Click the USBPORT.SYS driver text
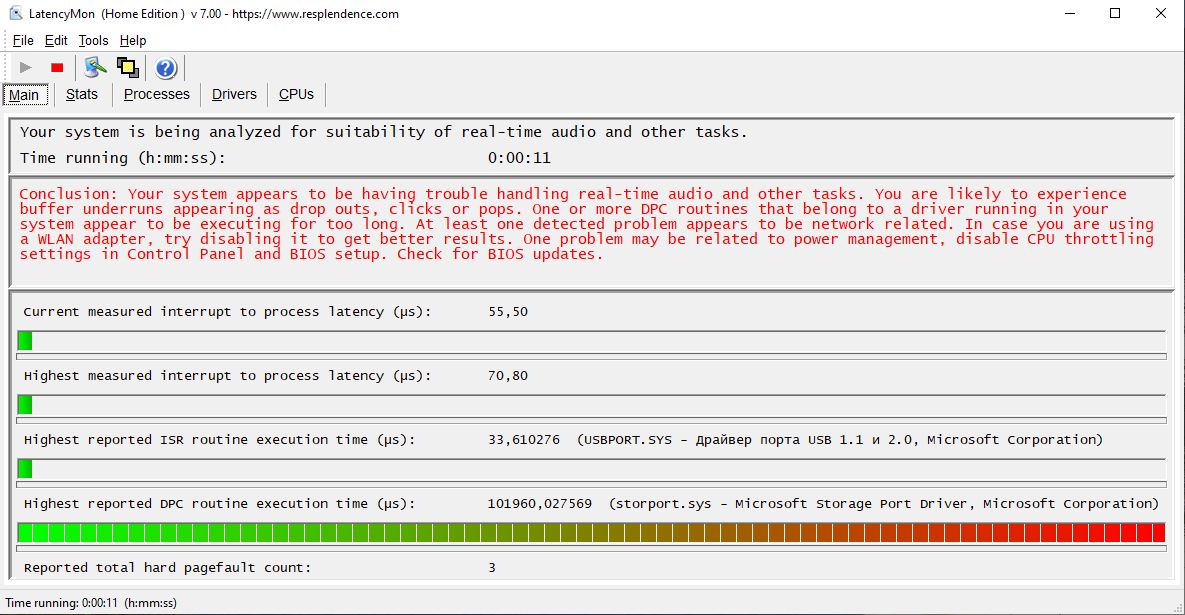 pyautogui.click(x=840, y=440)
